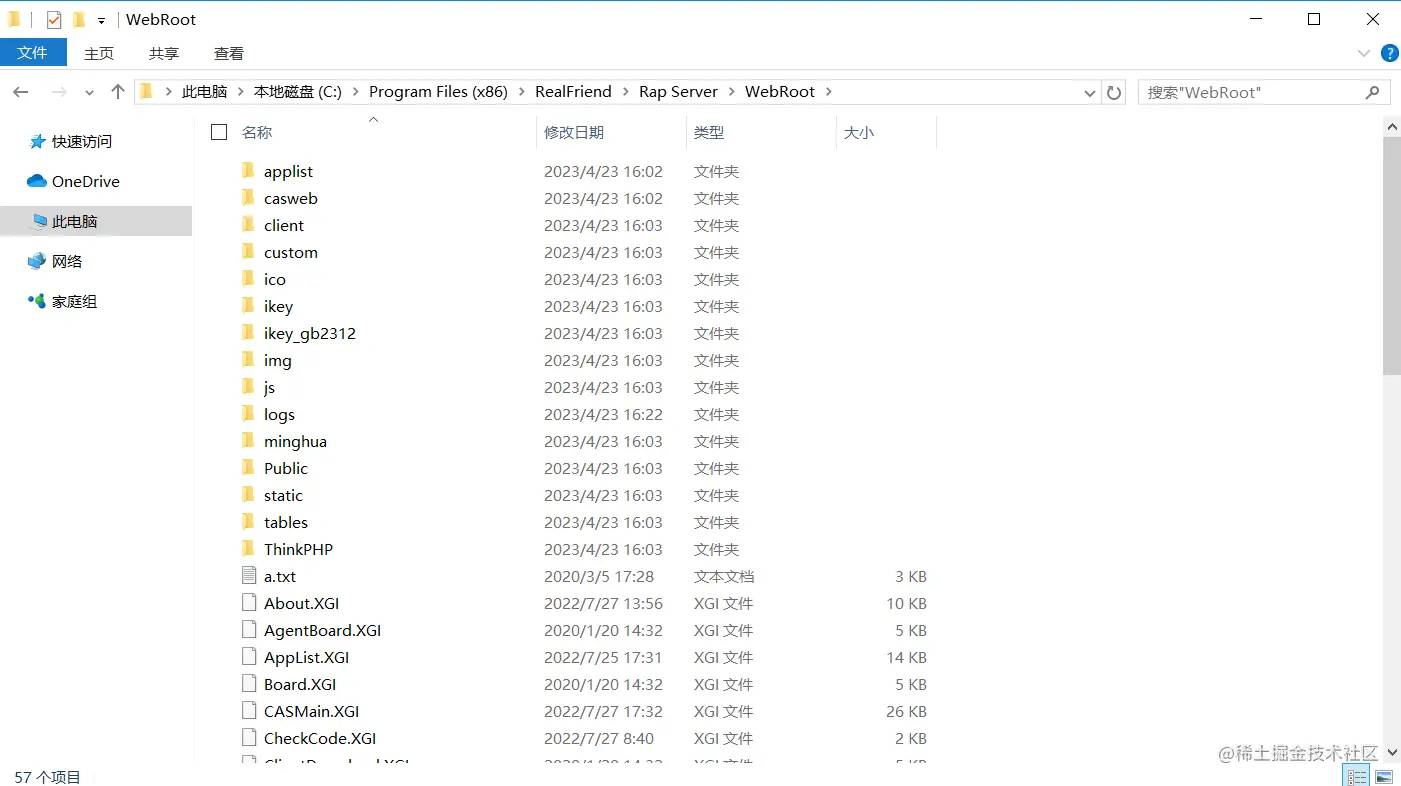Select the static folder name
1401x786 pixels.
(x=283, y=495)
